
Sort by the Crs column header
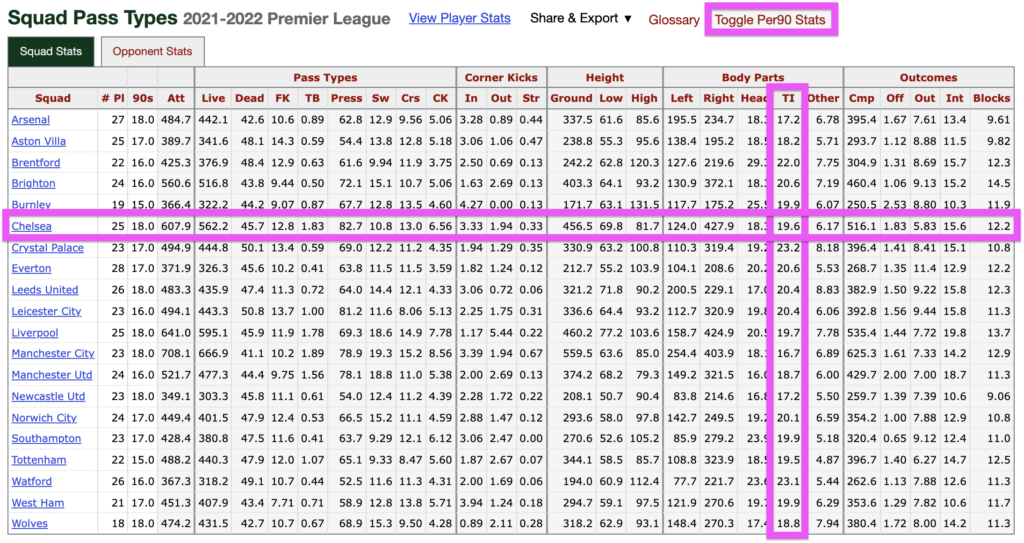[410, 98]
